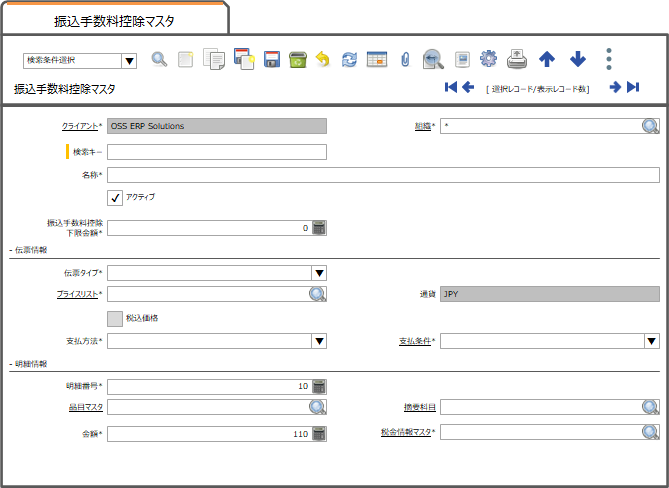Toggle the 税込価格 checkbox

click(x=115, y=319)
